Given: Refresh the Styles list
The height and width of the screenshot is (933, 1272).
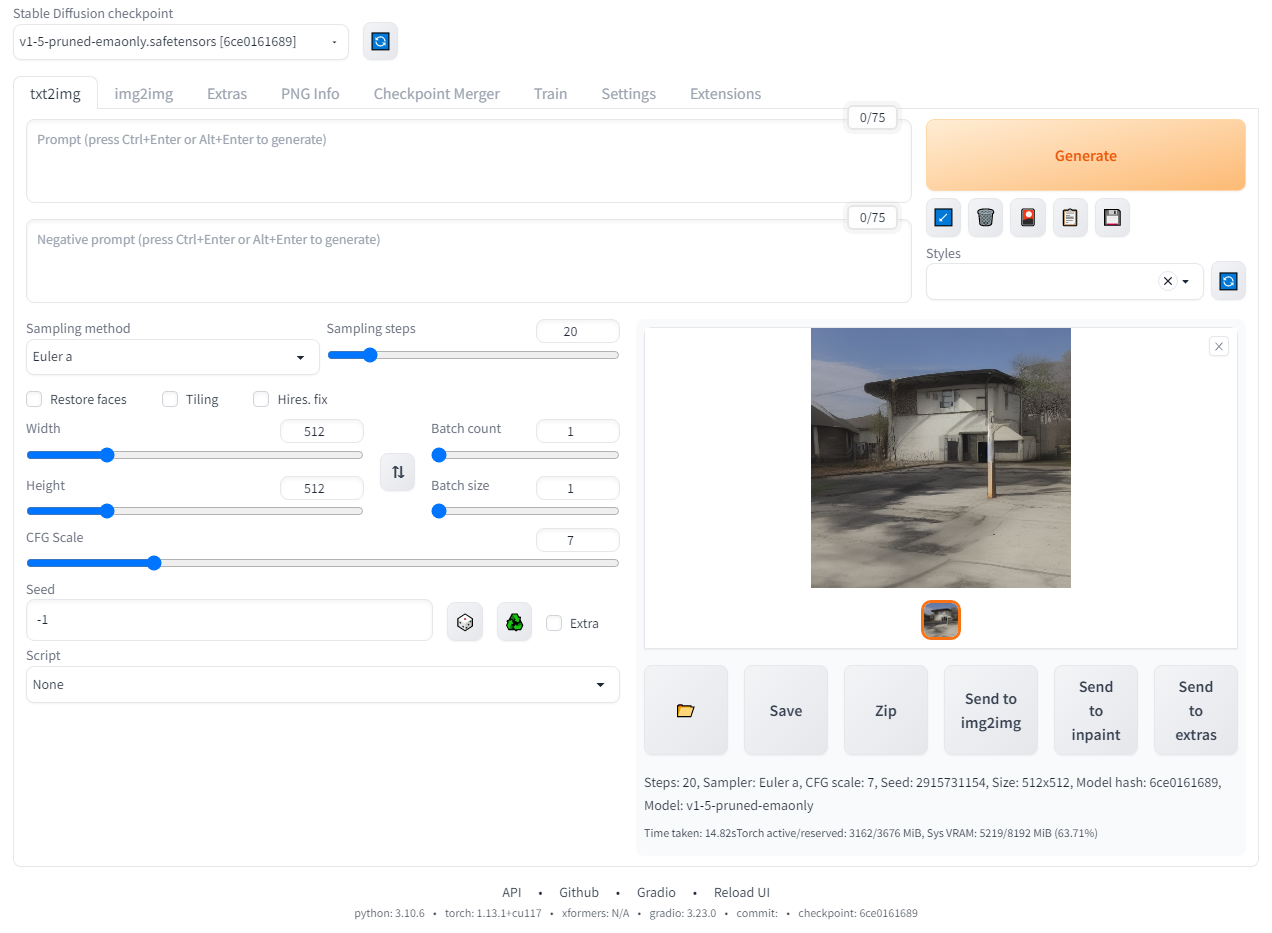Looking at the screenshot, I should [1228, 281].
